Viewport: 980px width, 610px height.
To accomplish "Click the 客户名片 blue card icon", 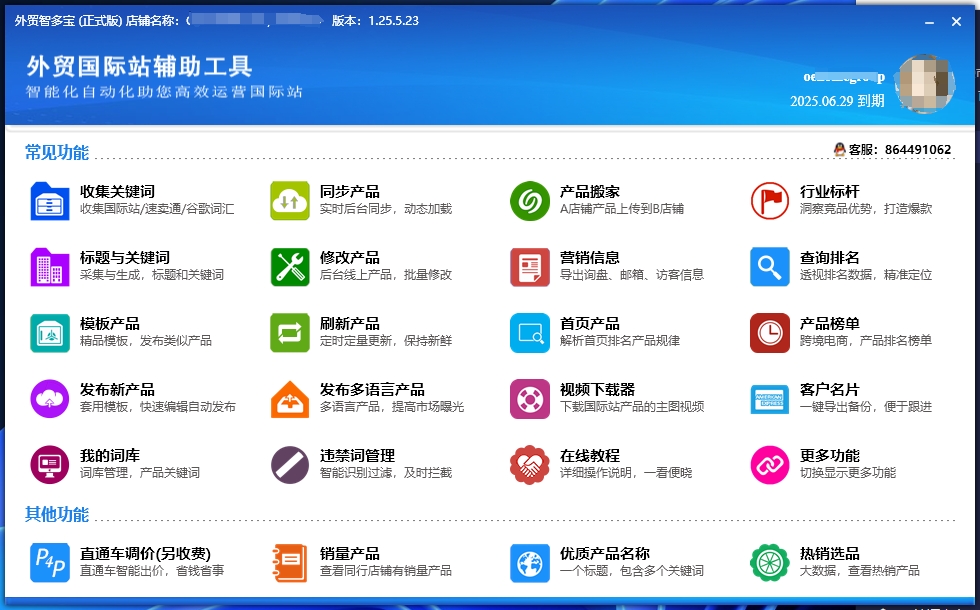I will 770,399.
